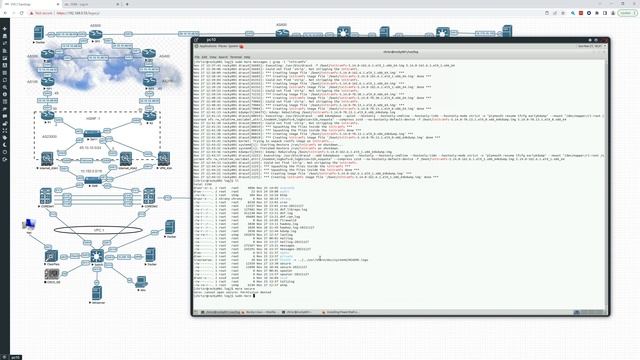Reload the page with the browser refresh button
Image resolution: width=640 pixels, height=360 pixels.
coord(22,13)
